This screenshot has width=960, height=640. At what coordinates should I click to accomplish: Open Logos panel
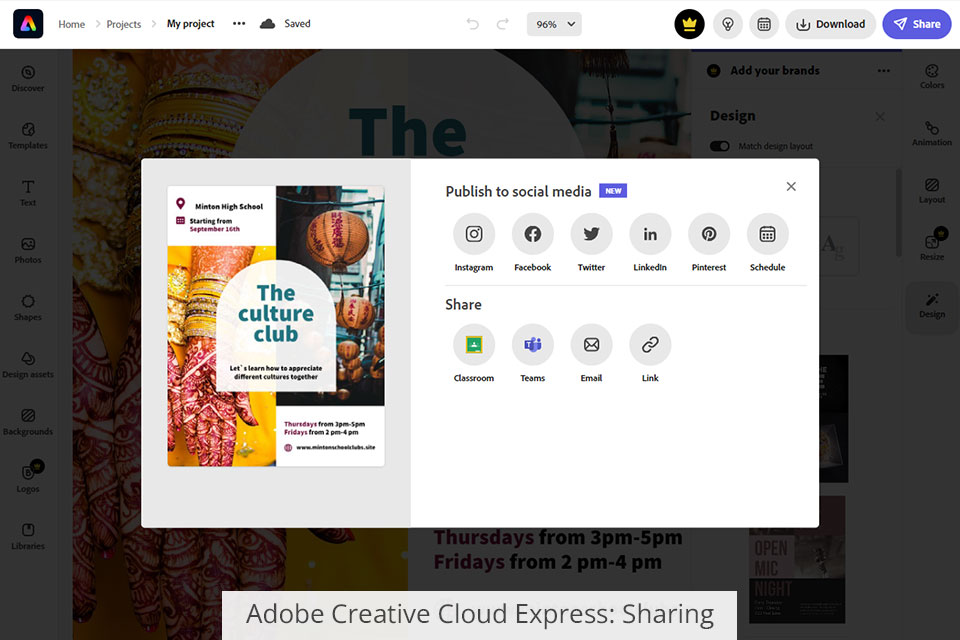coord(28,478)
